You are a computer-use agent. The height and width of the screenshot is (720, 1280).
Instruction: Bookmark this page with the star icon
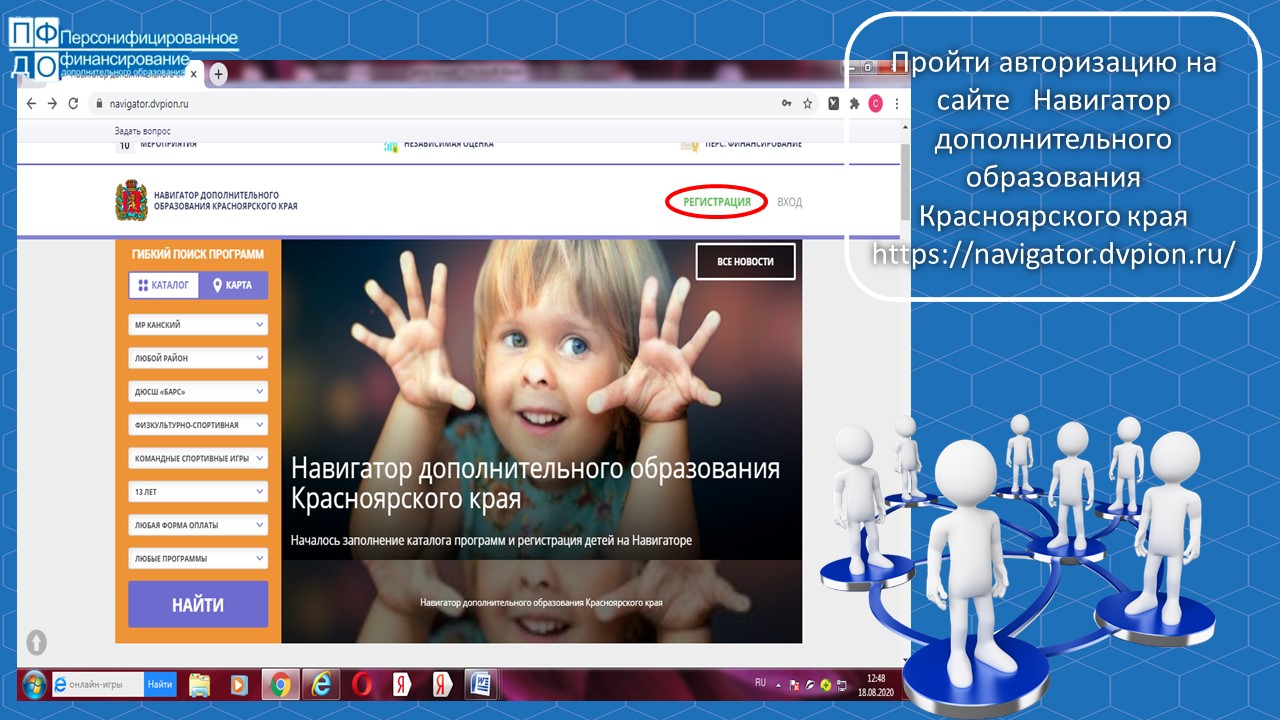tap(807, 103)
